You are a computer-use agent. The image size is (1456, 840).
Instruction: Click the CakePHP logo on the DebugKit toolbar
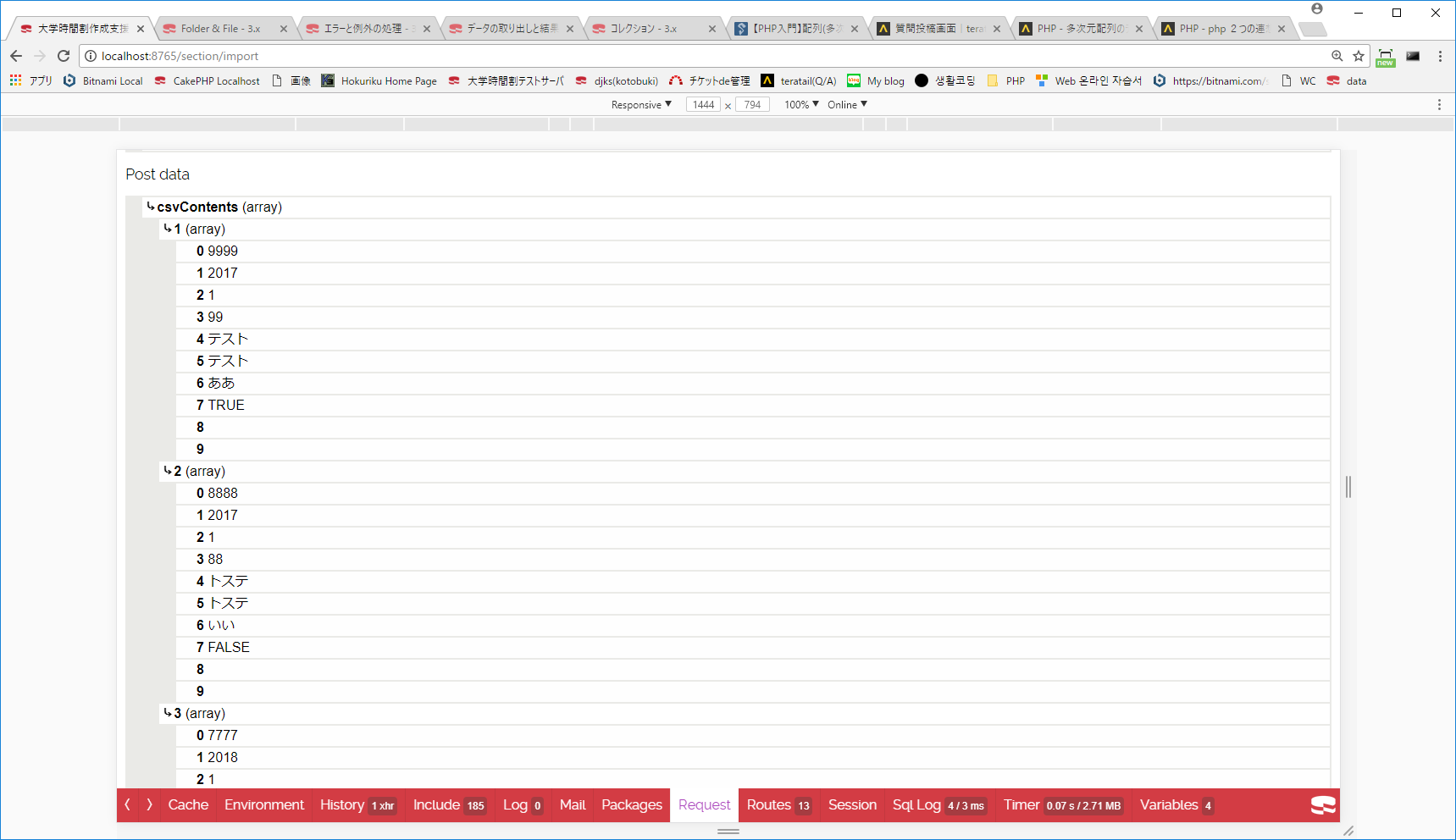coord(1322,805)
